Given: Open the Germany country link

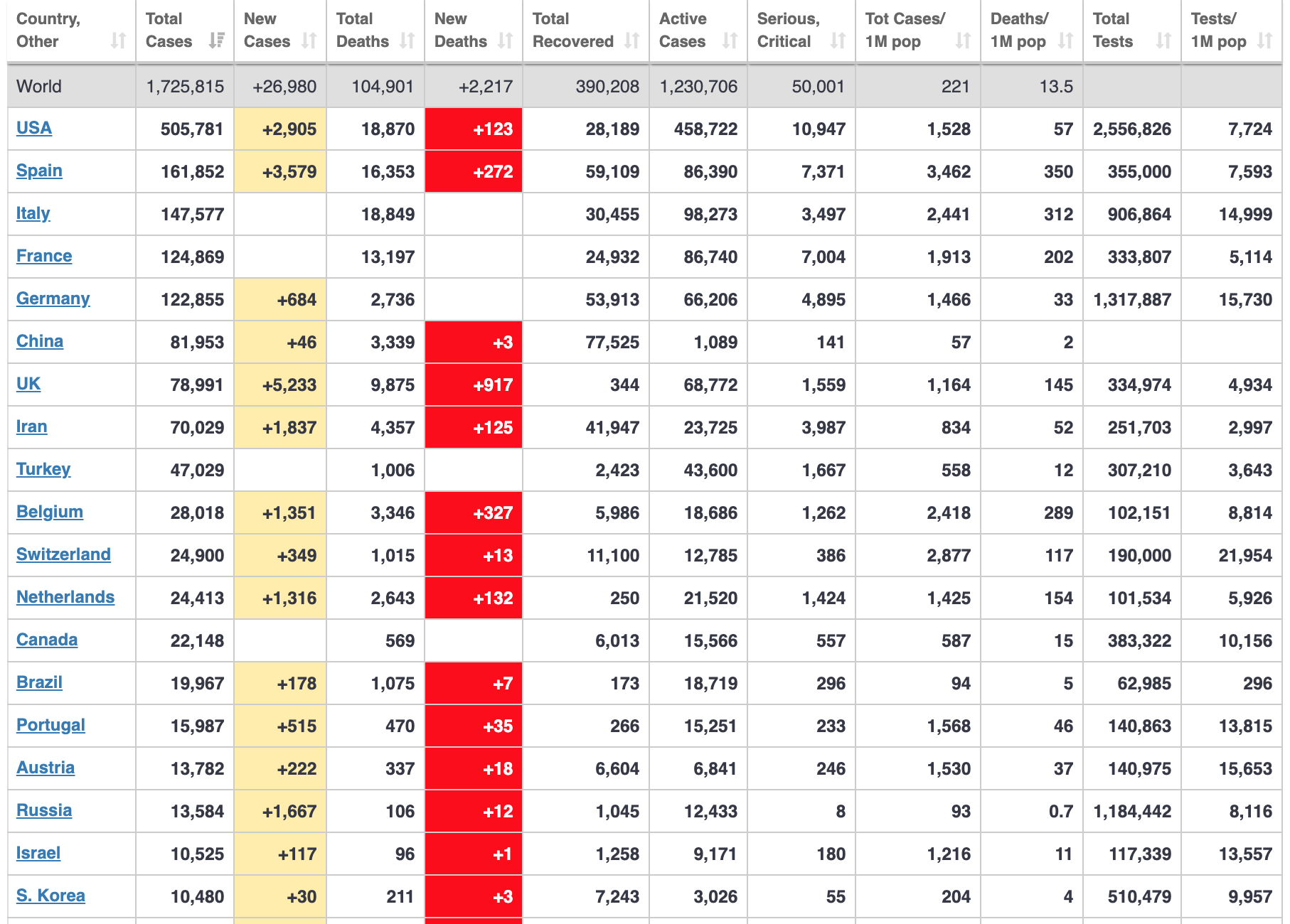Looking at the screenshot, I should (53, 299).
